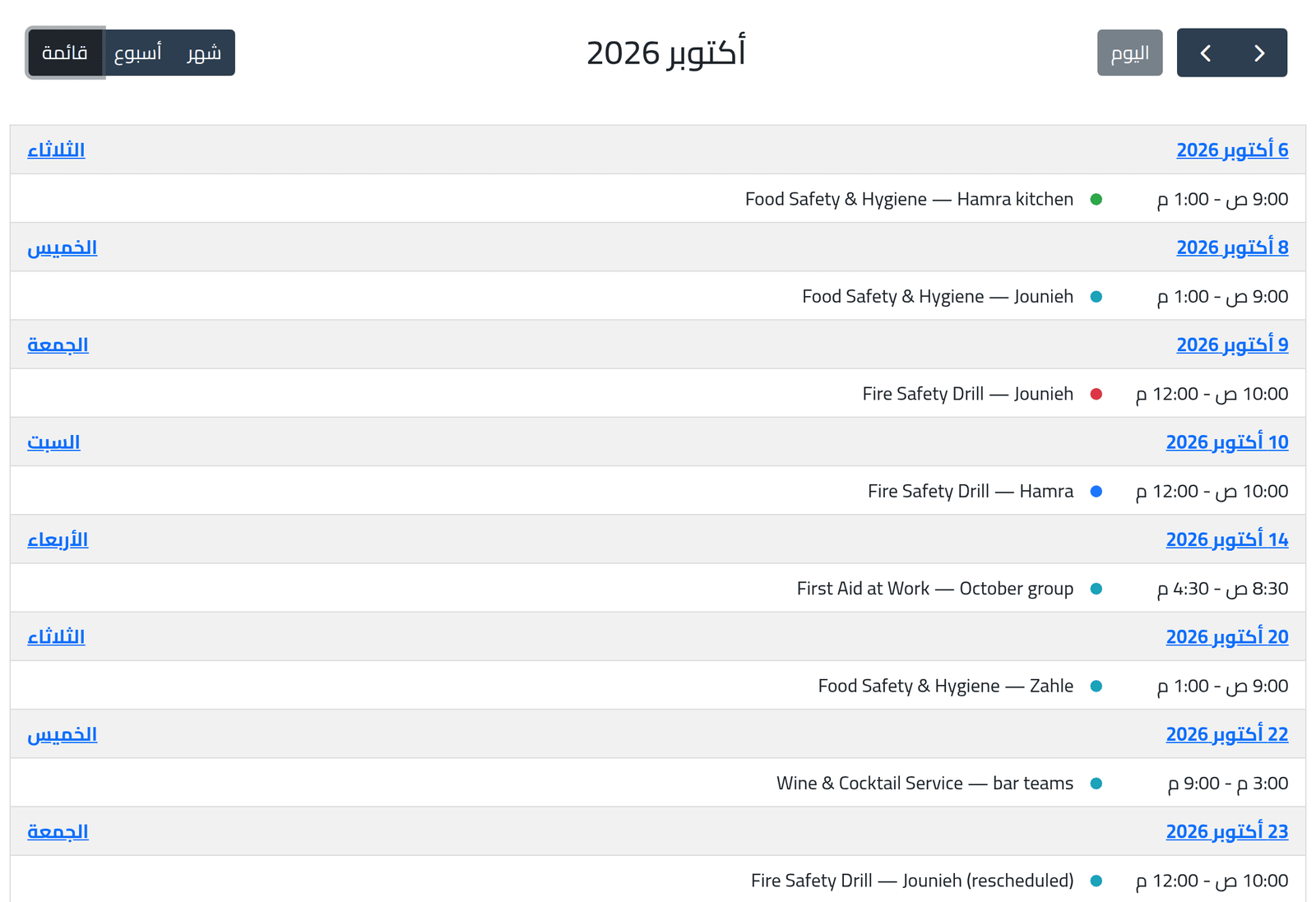This screenshot has width=1316, height=902.
Task: Click الخميس link in 8 October header
Action: 62,247
